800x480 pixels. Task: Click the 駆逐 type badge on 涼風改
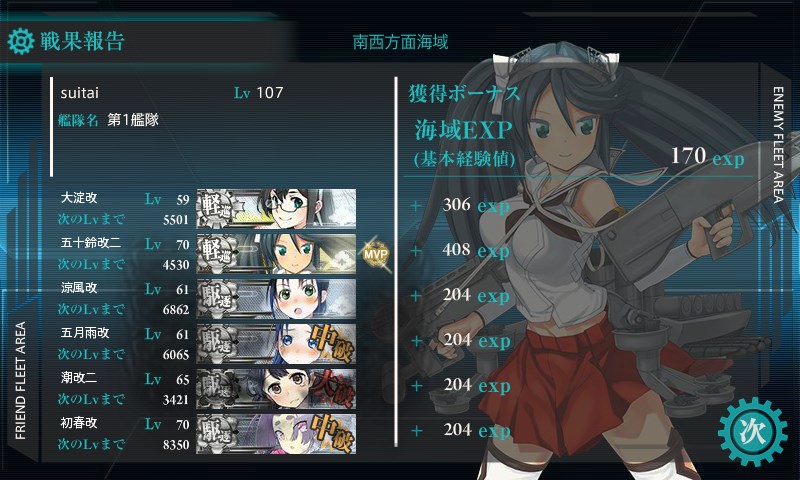pos(218,298)
